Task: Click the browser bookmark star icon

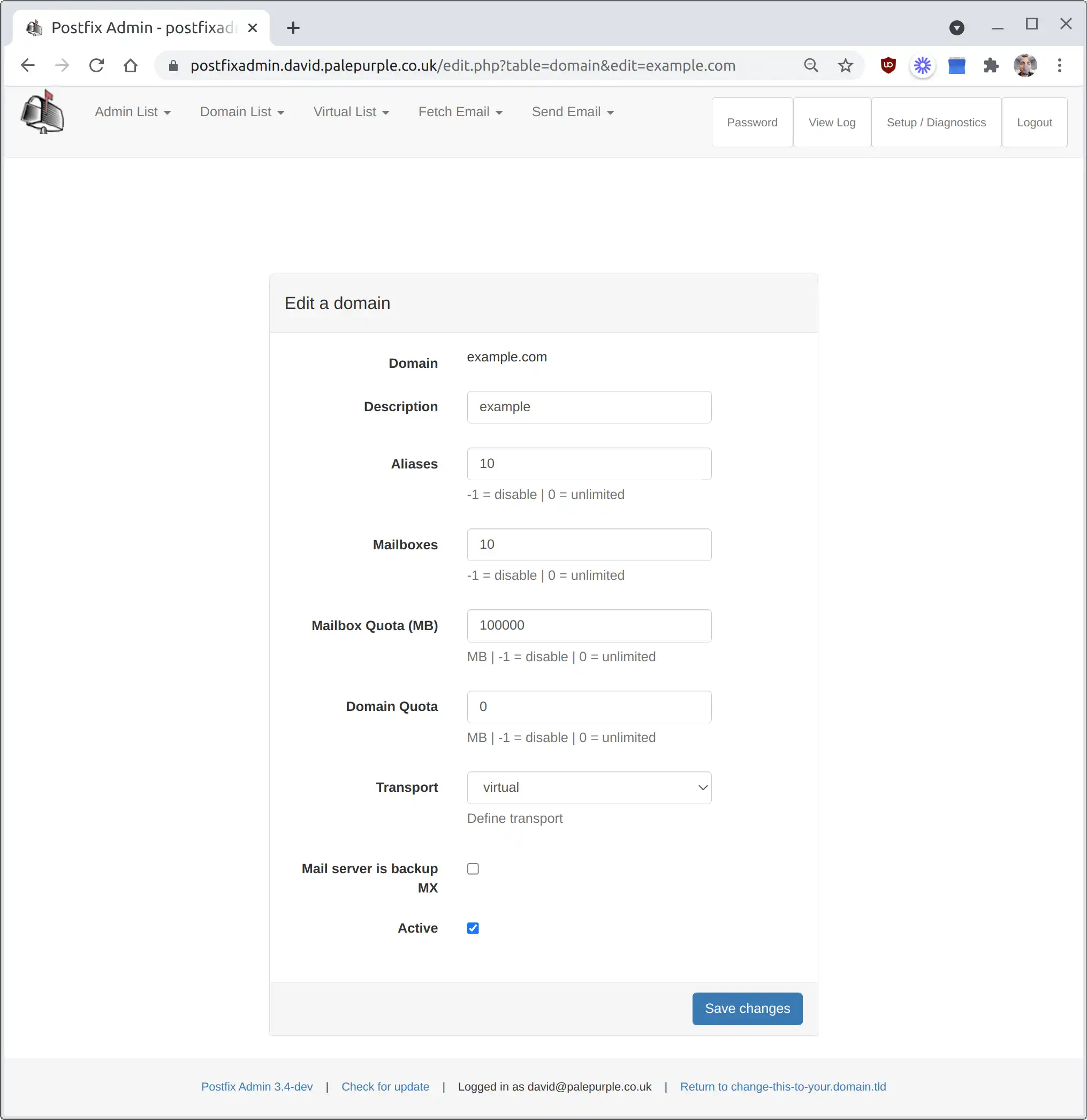Action: (x=845, y=65)
